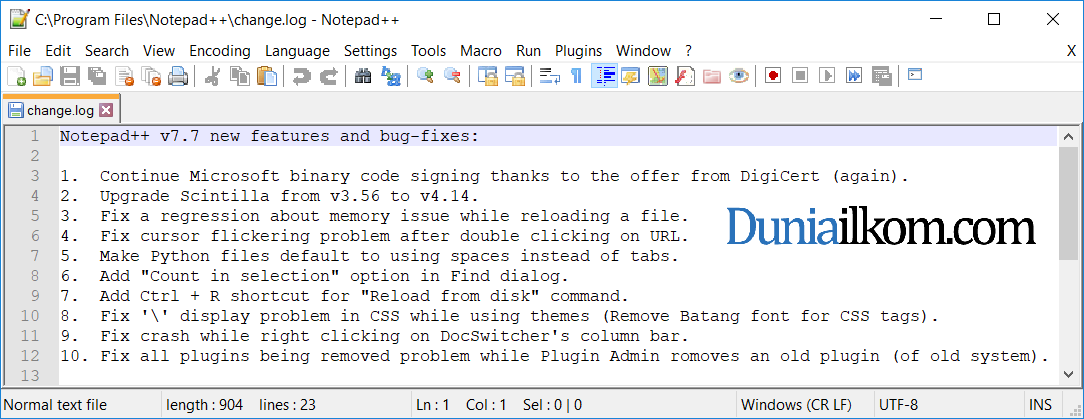The width and height of the screenshot is (1084, 419).
Task: Select the change.log tab
Action: tap(60, 110)
